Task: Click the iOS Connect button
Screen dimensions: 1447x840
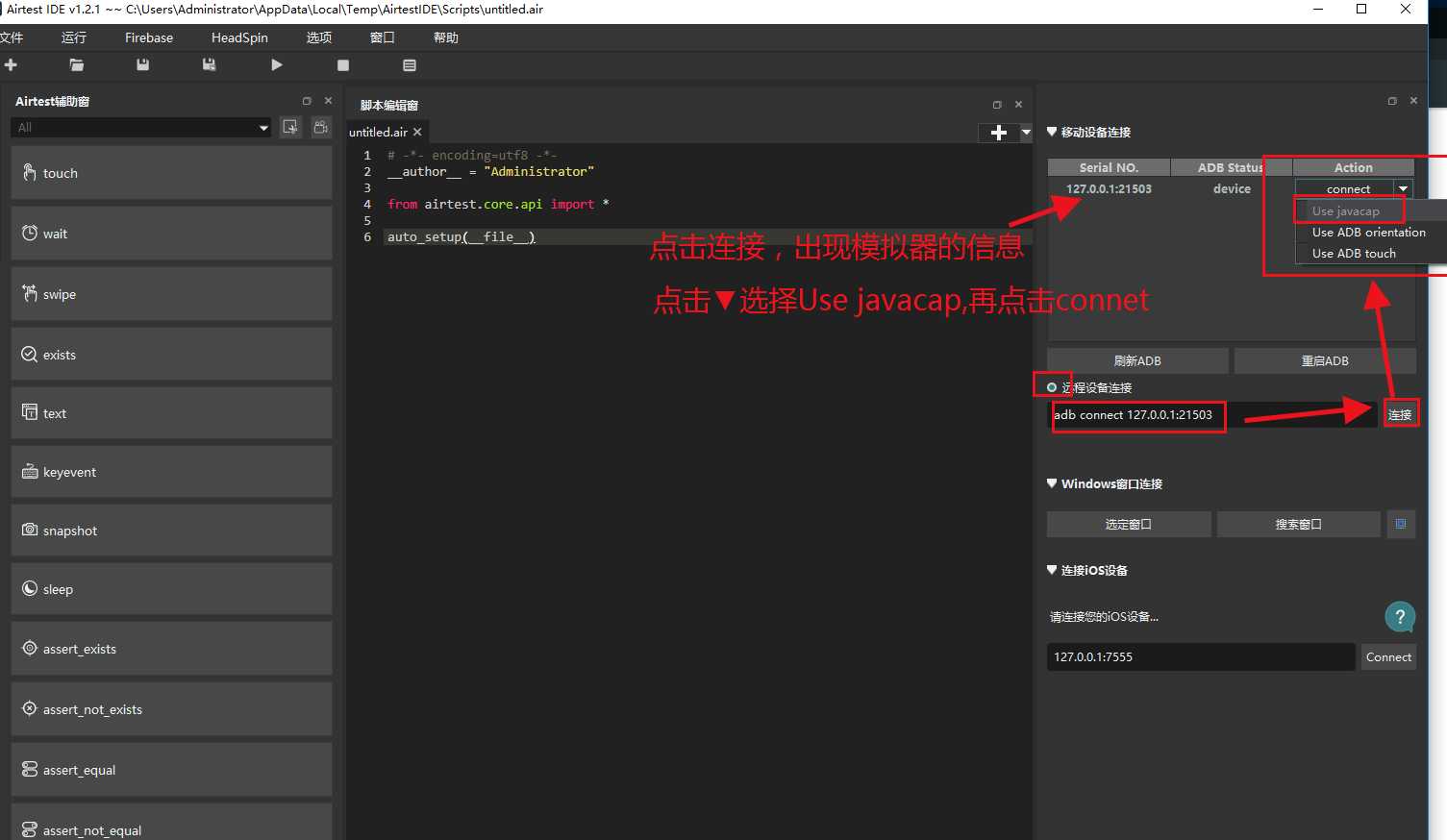Action: pos(1388,657)
